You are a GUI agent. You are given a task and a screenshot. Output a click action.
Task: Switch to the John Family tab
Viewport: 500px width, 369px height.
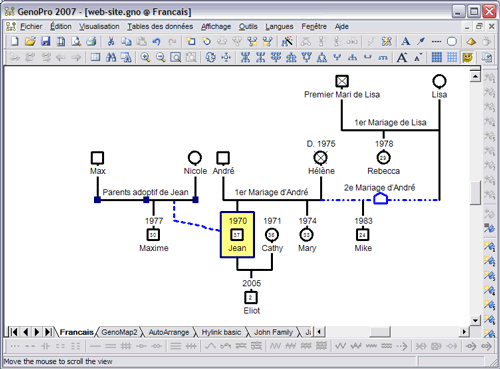point(273,332)
